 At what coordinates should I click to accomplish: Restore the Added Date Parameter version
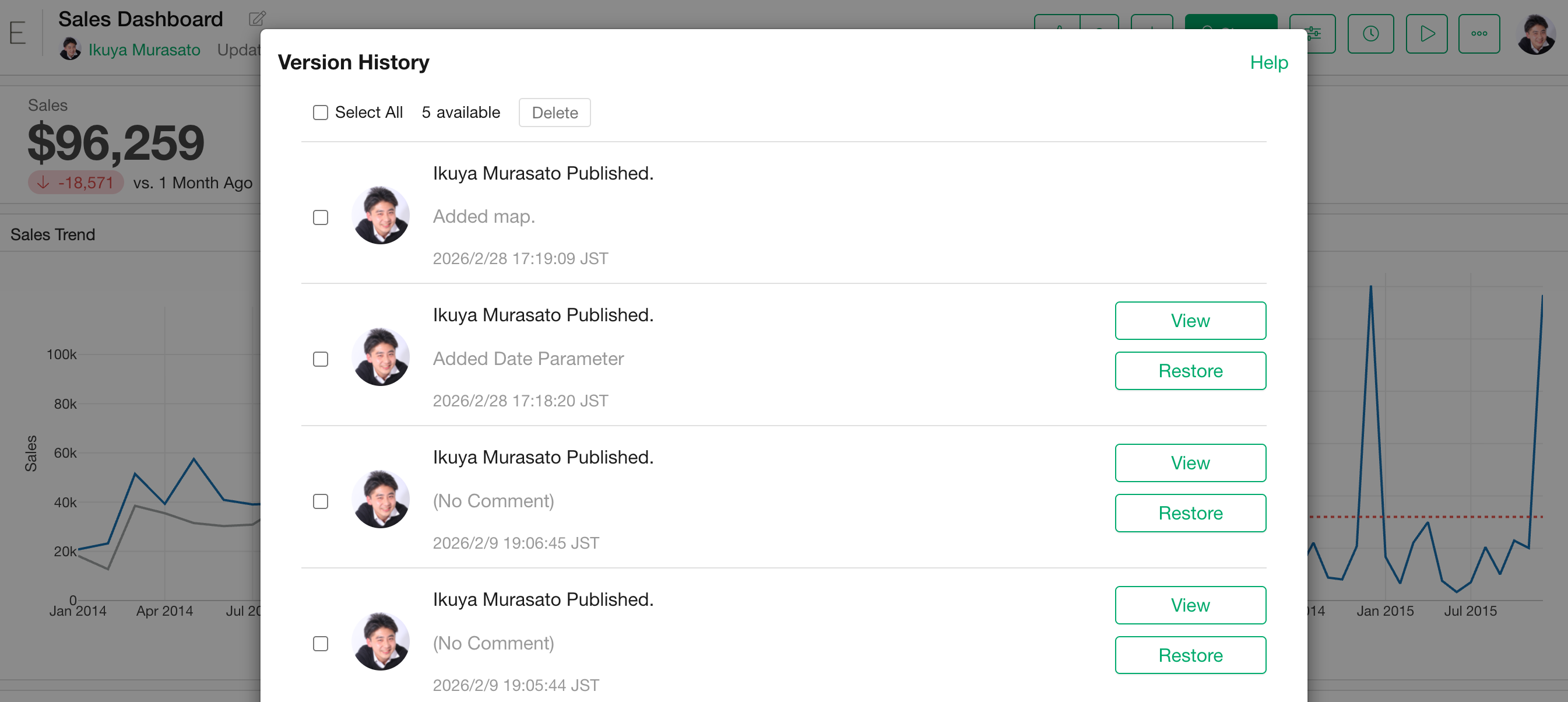pos(1190,371)
